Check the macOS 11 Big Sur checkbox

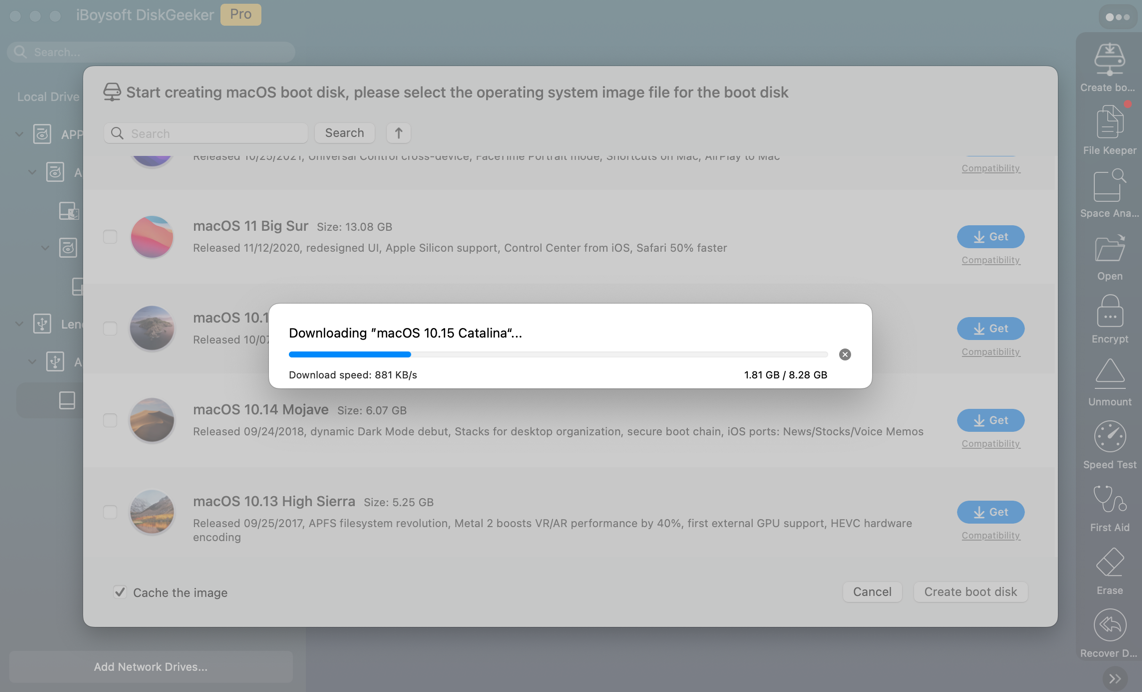pyautogui.click(x=110, y=237)
